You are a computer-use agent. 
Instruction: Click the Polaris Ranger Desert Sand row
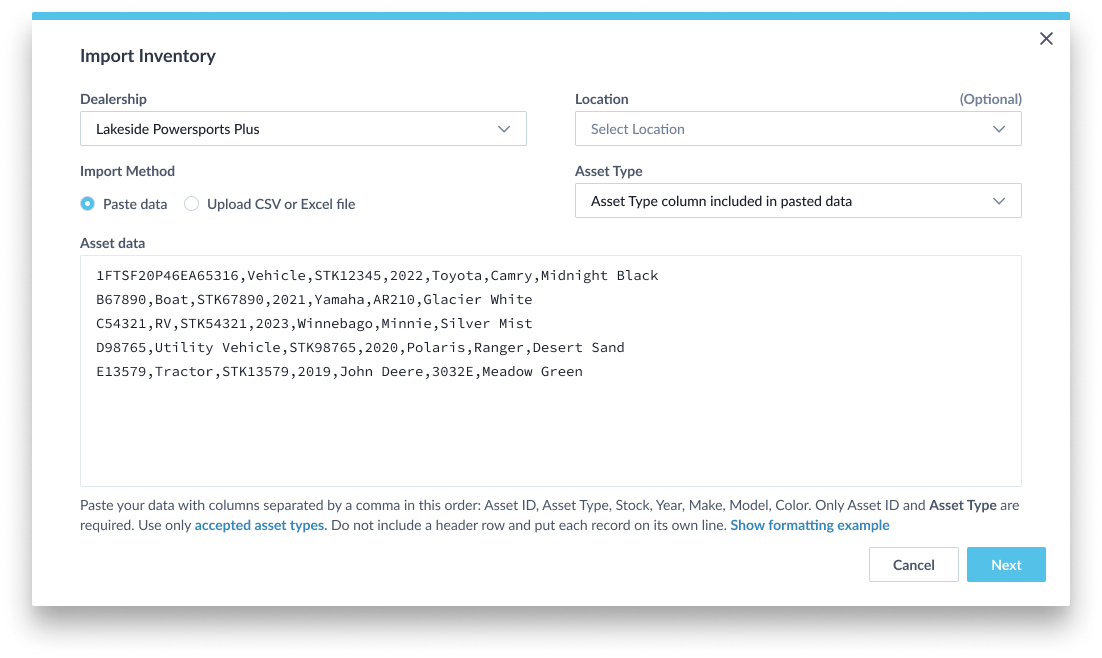pyautogui.click(x=360, y=347)
